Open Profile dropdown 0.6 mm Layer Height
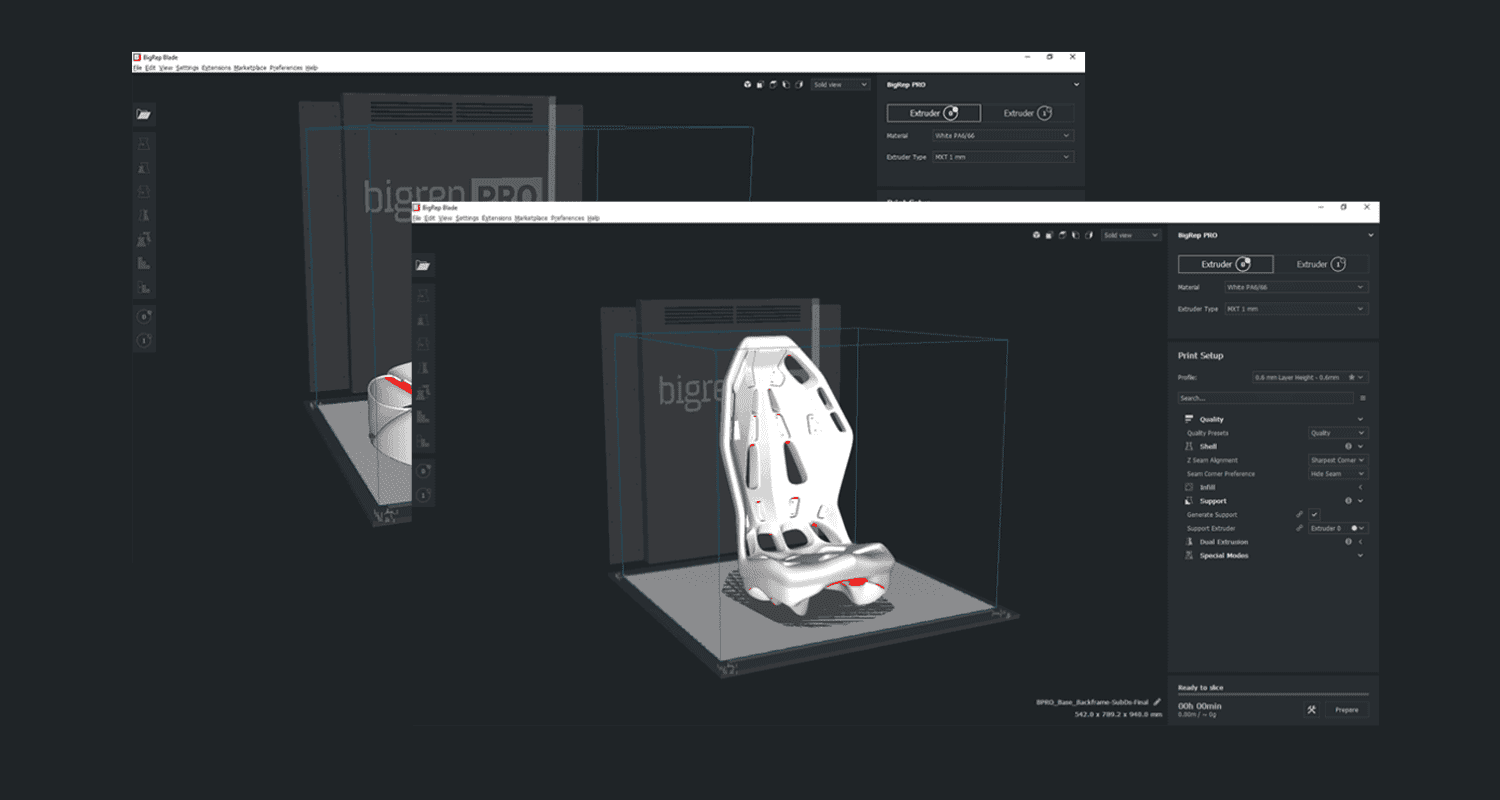Screen dimensions: 1500x800 tap(1310, 377)
